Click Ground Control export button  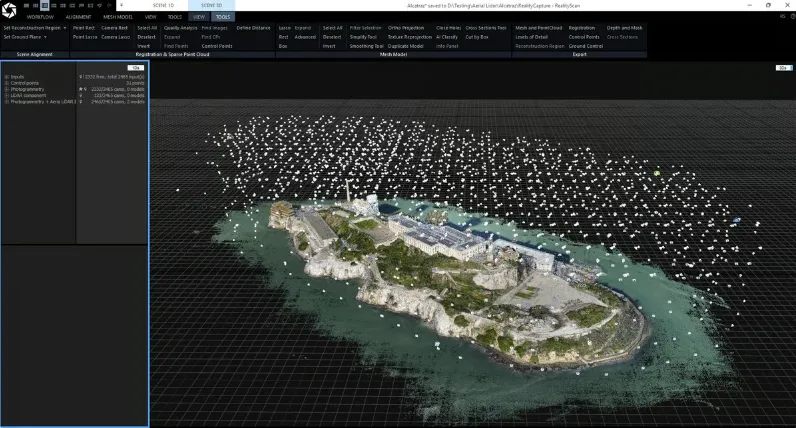[x=586, y=46]
